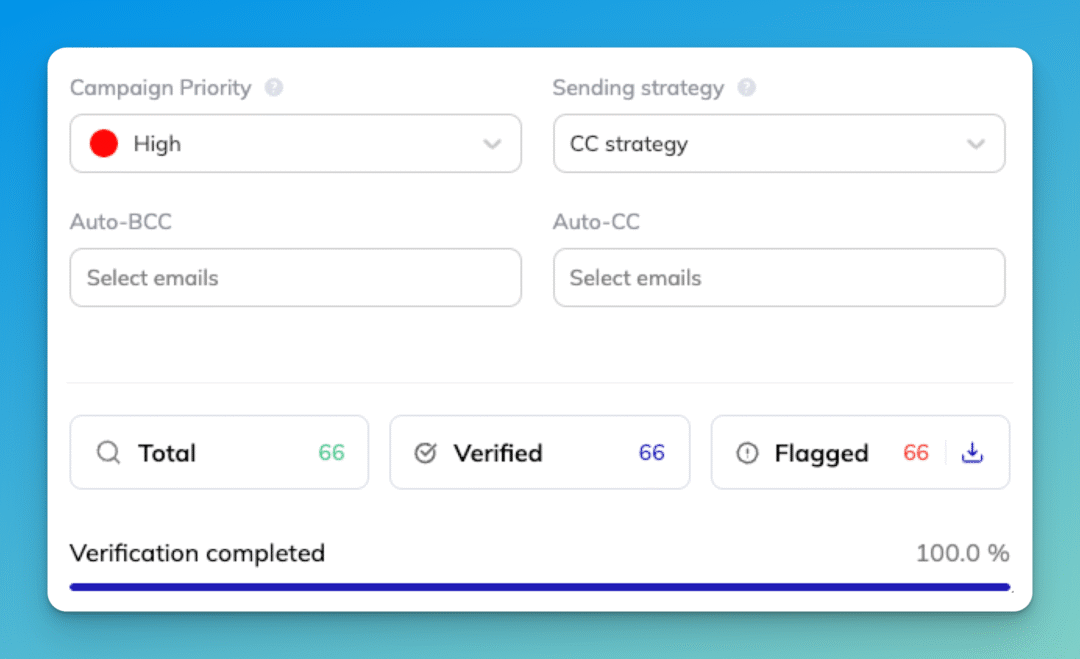Click the help icon beside Sending strategy

pos(746,88)
